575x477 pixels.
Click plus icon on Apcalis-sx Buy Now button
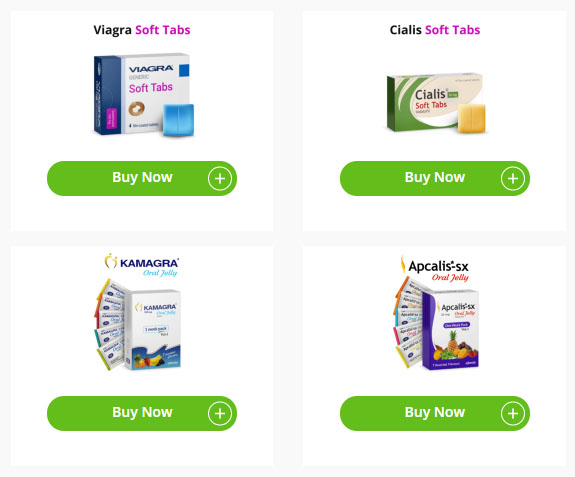(x=513, y=414)
